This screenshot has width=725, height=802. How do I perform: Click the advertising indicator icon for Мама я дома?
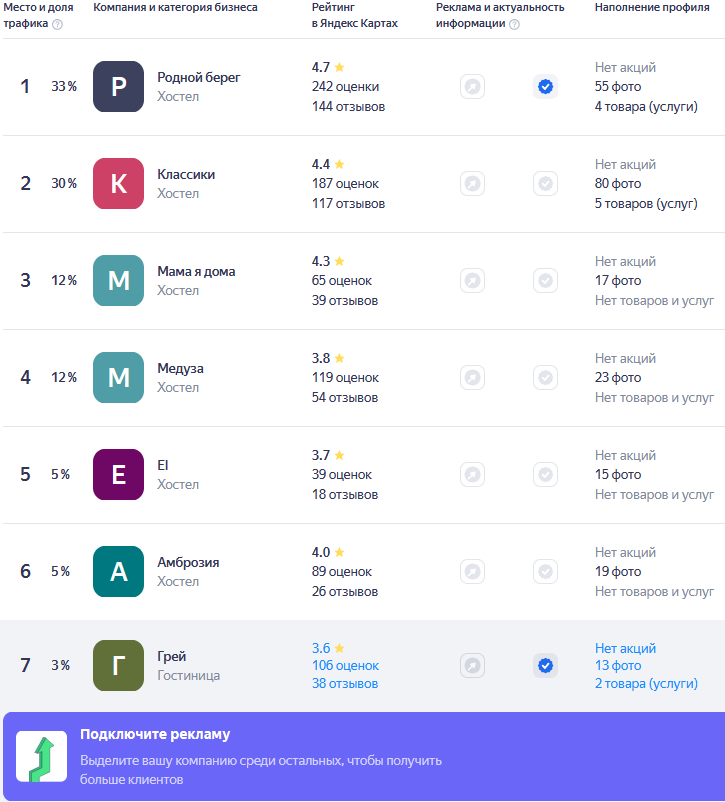[x=472, y=280]
